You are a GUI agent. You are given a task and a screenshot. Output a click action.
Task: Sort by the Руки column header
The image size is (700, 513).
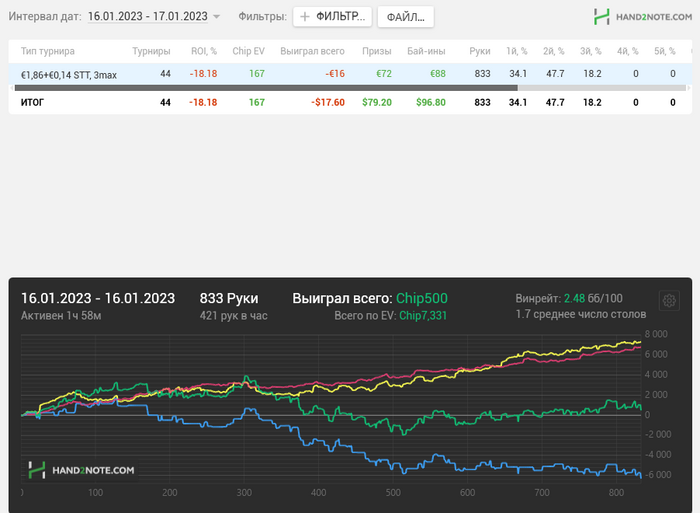(x=480, y=51)
